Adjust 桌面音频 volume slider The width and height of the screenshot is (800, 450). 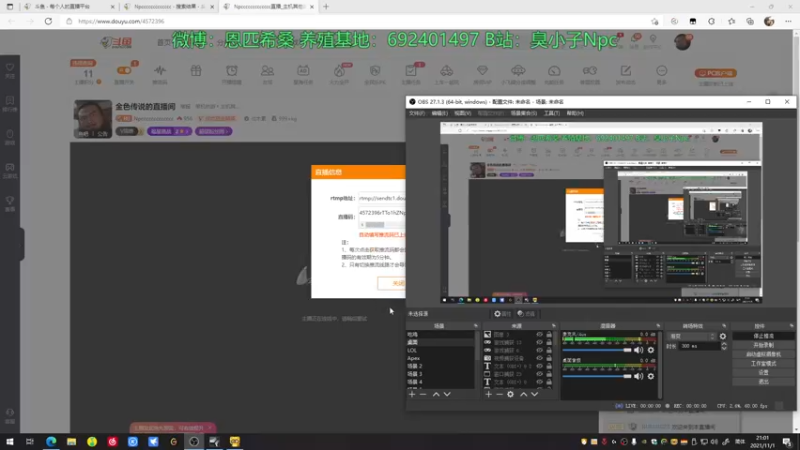coord(597,377)
